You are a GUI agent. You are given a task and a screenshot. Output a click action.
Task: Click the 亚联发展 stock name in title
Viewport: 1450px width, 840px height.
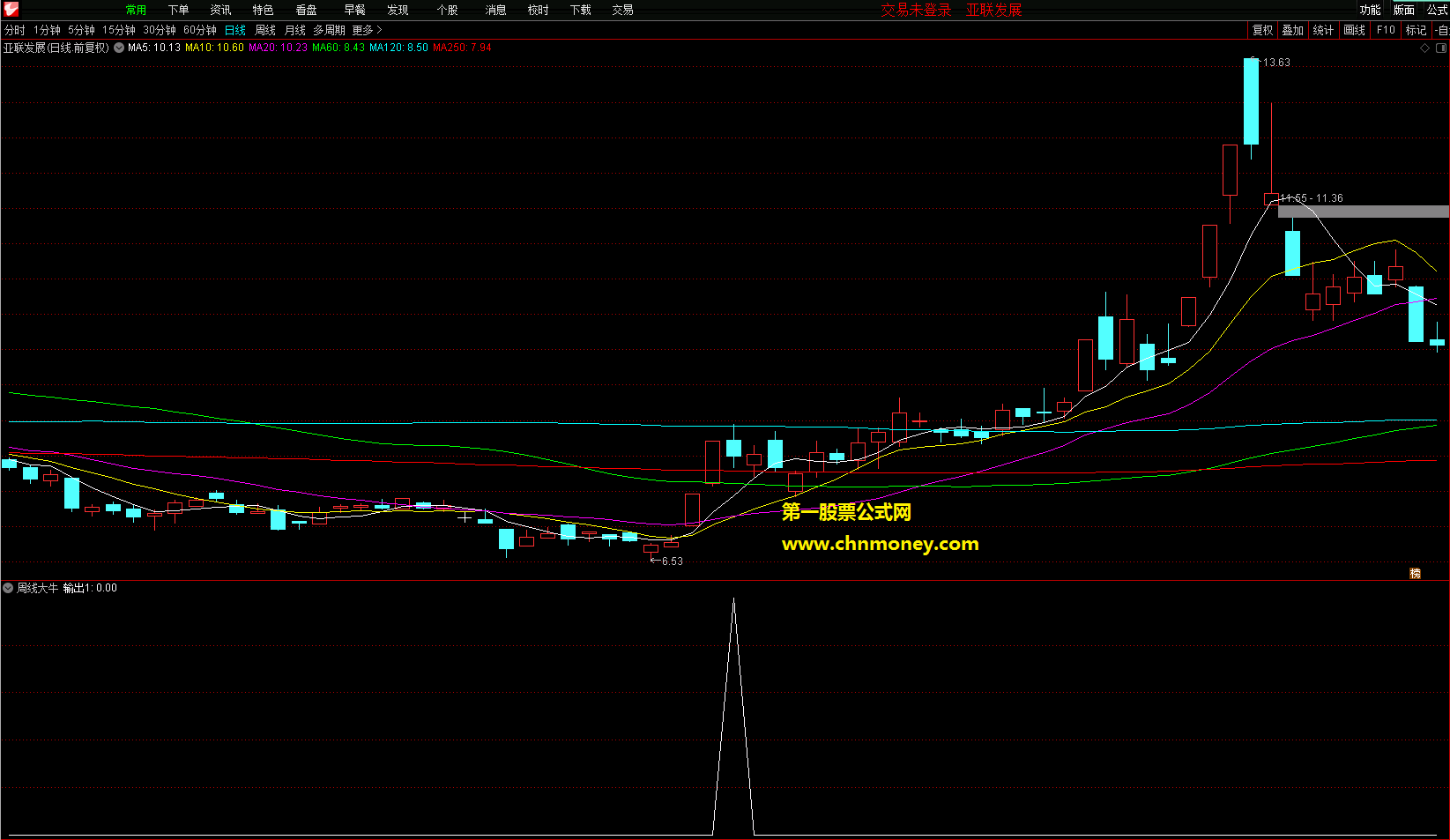tap(993, 10)
